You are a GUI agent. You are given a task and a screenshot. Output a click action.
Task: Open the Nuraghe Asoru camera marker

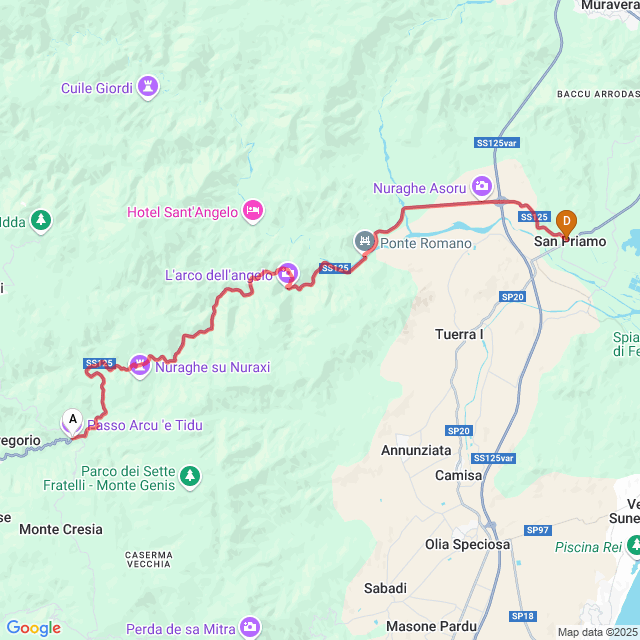(x=482, y=187)
